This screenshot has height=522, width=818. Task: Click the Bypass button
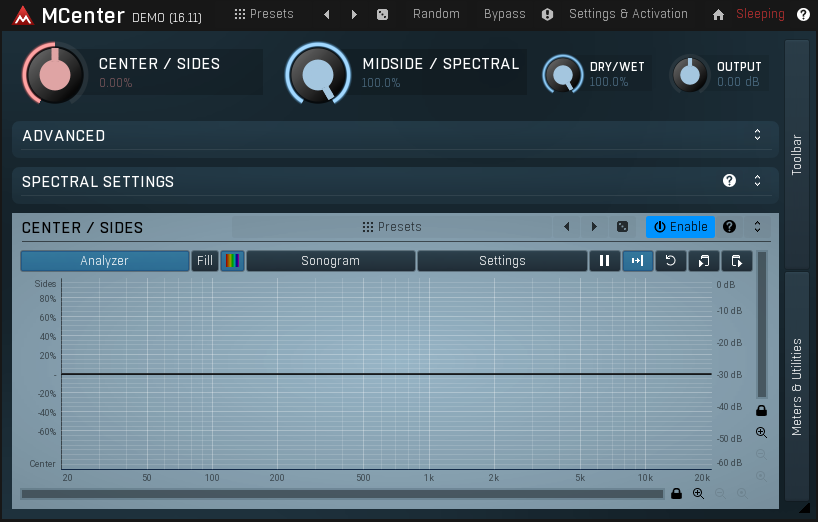[504, 14]
